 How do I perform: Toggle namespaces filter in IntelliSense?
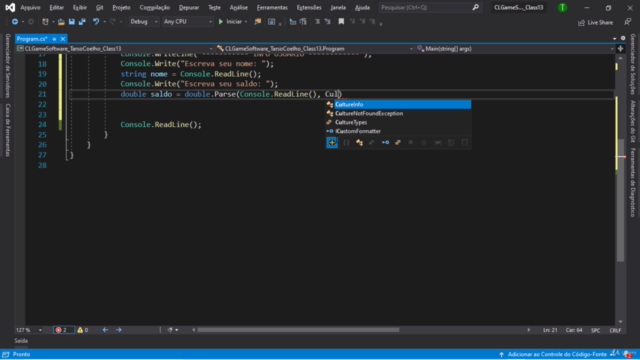pos(346,142)
